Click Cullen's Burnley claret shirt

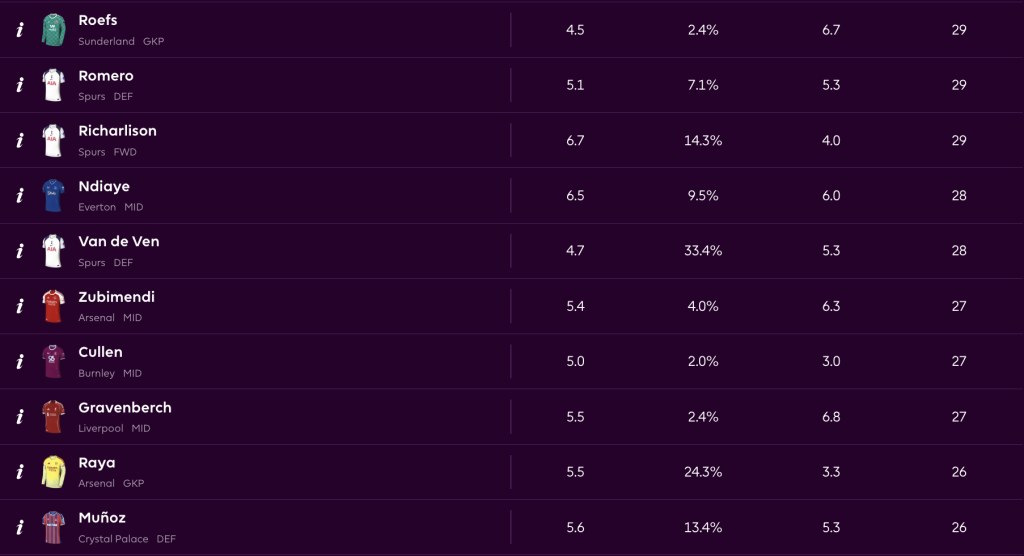53,362
